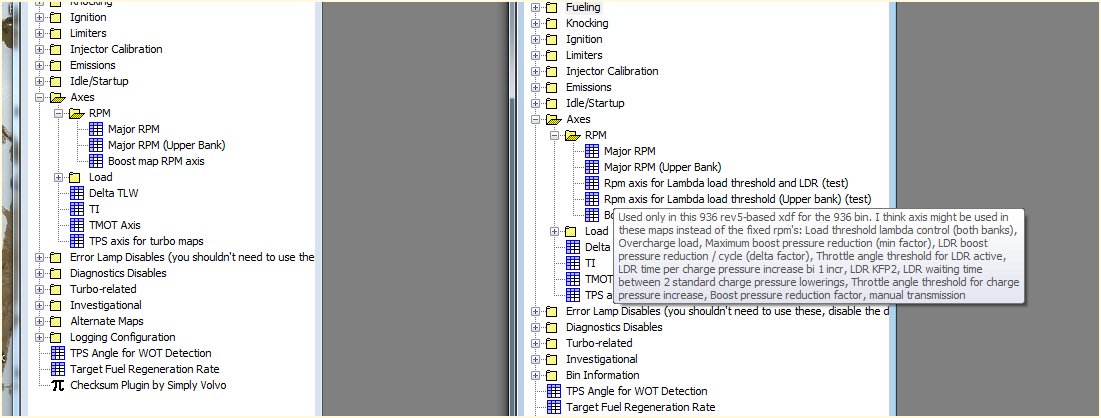Click TMOT Axis table icon in left panel

(x=77, y=225)
